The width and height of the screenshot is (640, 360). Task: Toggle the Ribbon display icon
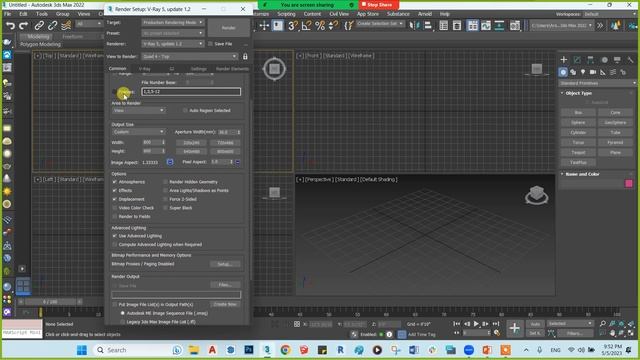(x=472, y=26)
